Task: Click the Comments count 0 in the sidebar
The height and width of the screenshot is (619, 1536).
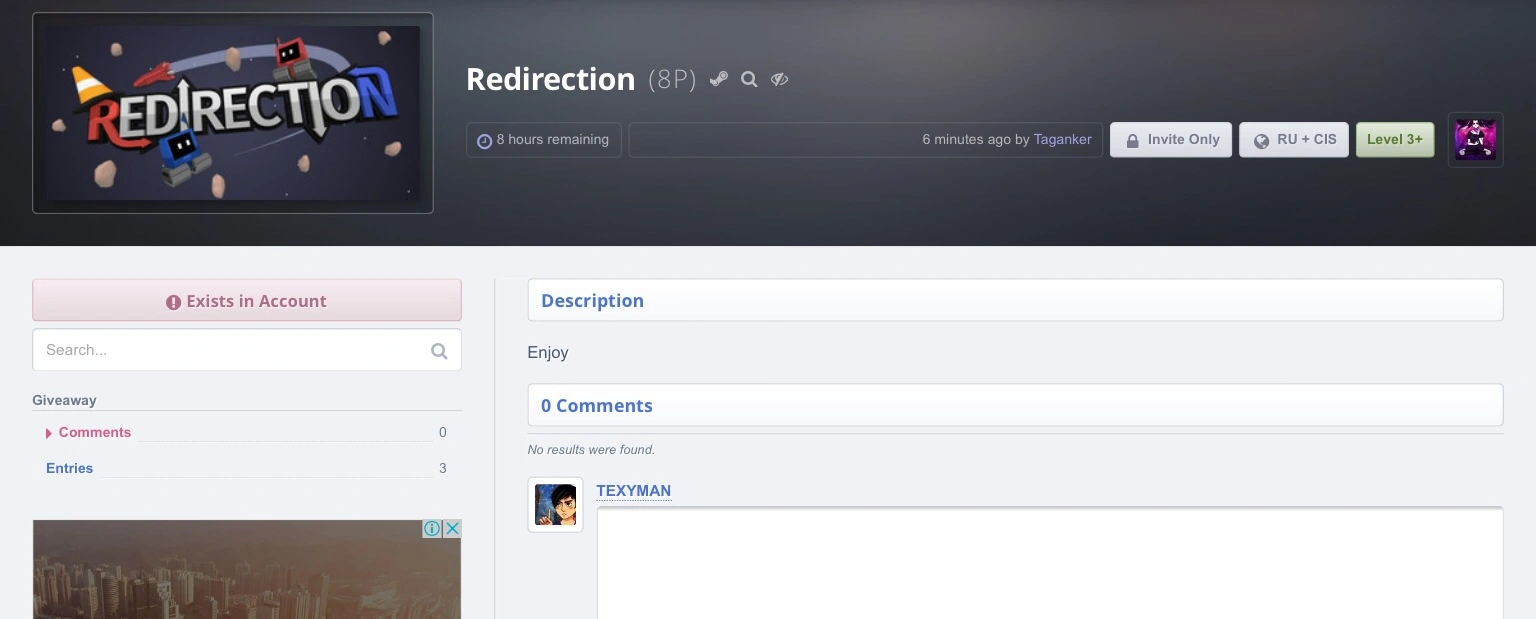Action: click(x=443, y=432)
